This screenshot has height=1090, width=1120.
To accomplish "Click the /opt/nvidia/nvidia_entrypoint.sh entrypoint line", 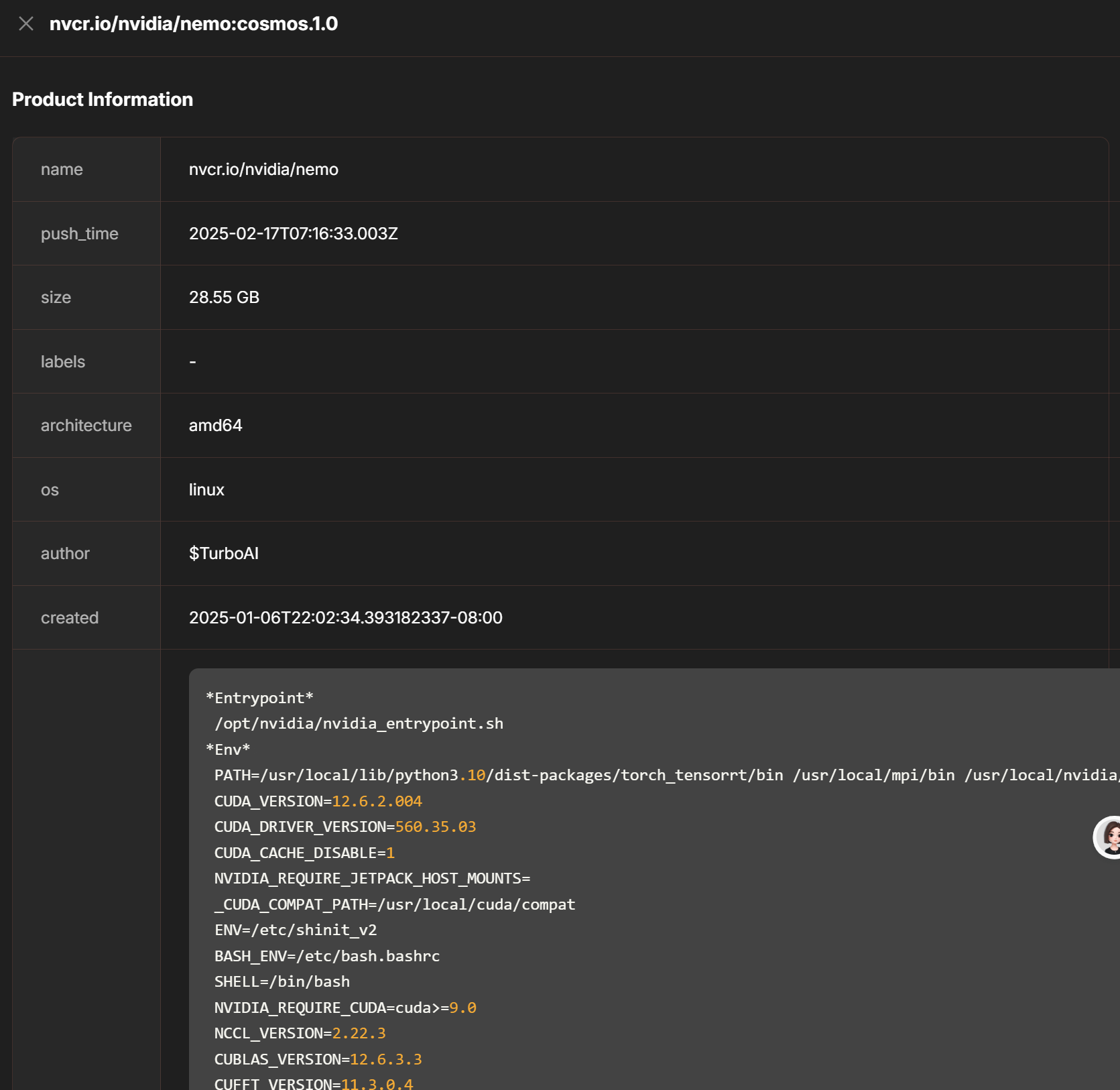I will point(359,724).
